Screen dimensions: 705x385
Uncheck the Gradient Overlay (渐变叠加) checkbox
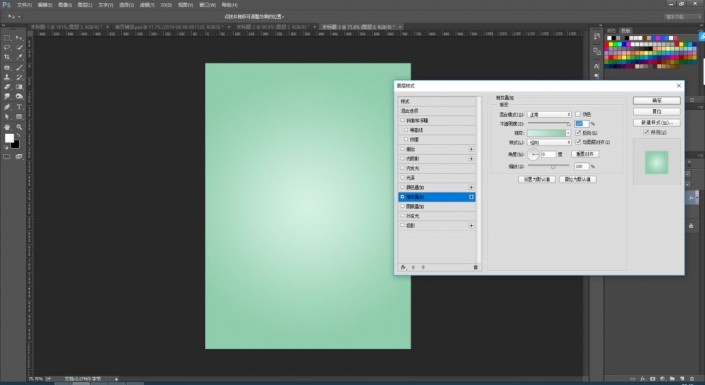pos(402,197)
